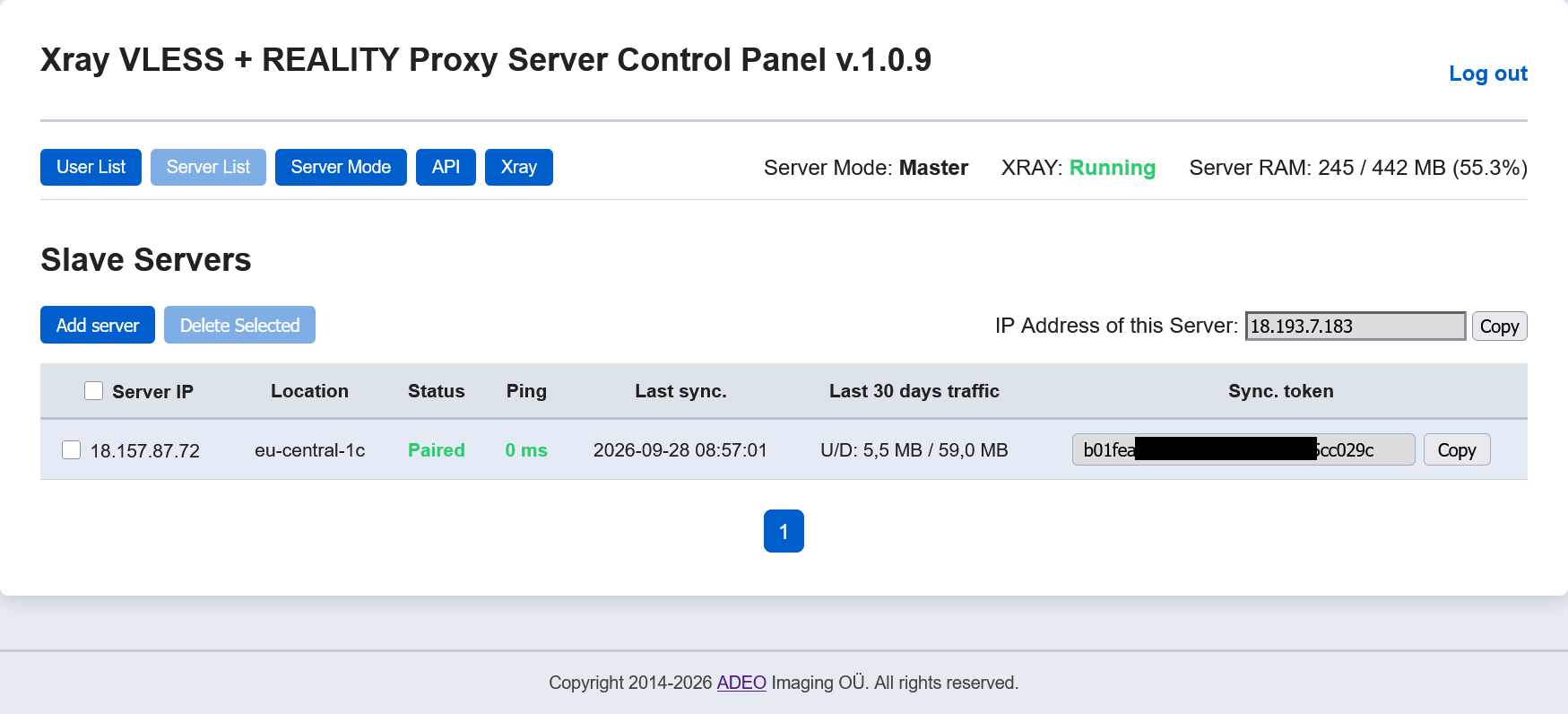
Task: Go to the API tab
Action: pos(446,167)
